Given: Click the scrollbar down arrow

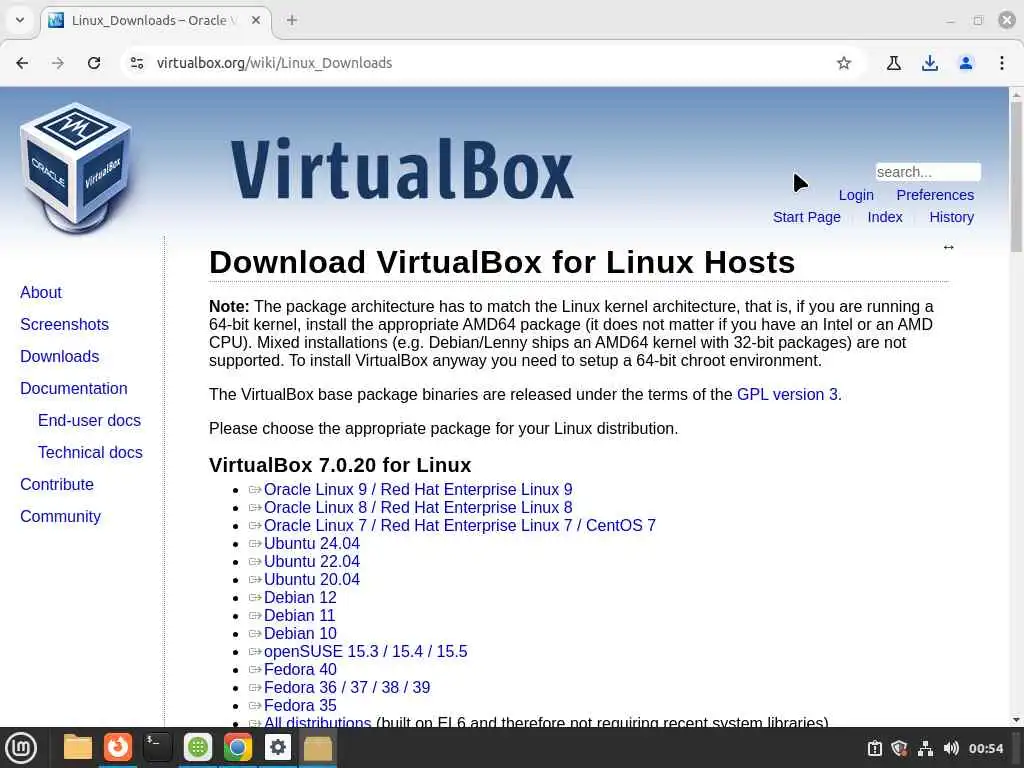Looking at the screenshot, I should (1016, 720).
